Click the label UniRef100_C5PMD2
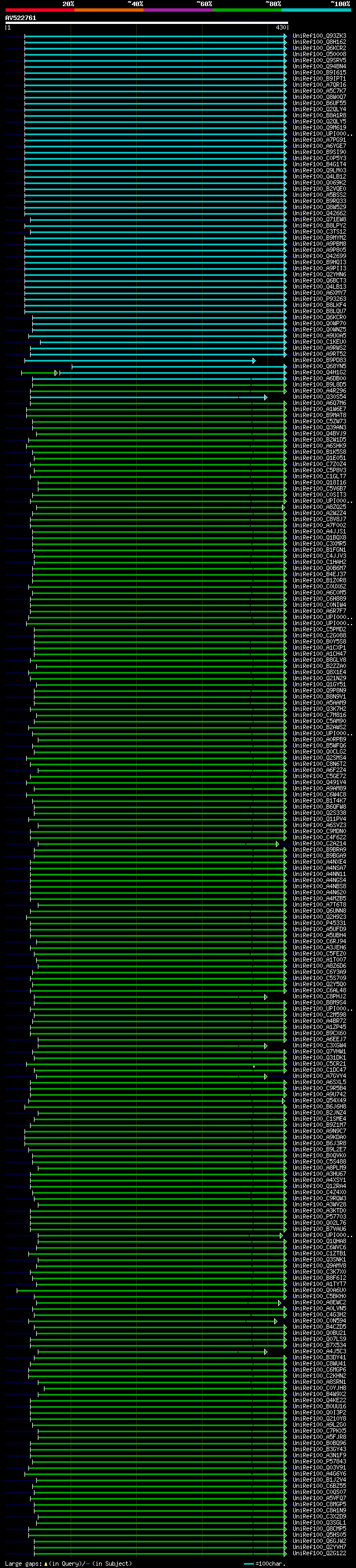 [319, 630]
